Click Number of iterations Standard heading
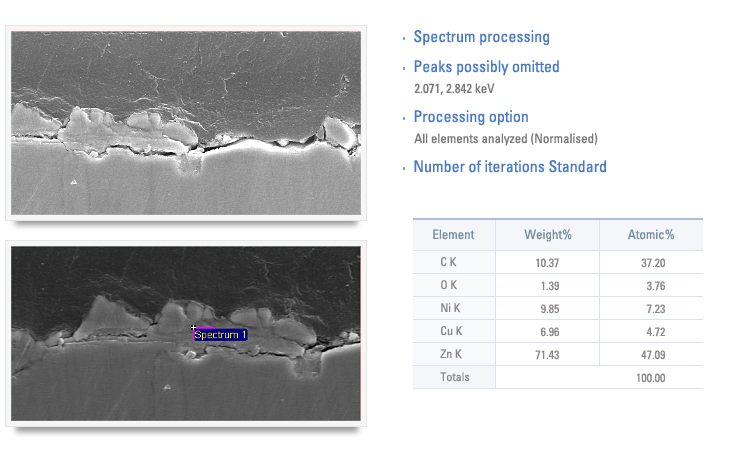730x462 pixels. click(x=510, y=166)
